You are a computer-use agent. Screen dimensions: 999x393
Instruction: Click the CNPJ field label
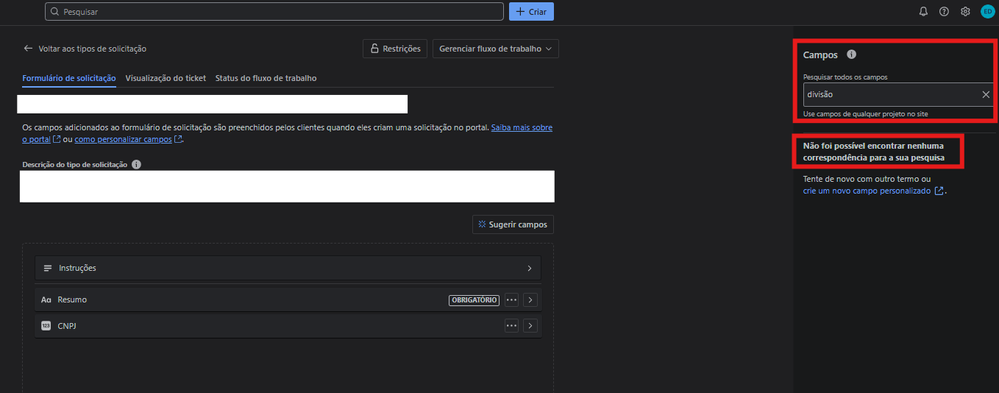click(67, 326)
